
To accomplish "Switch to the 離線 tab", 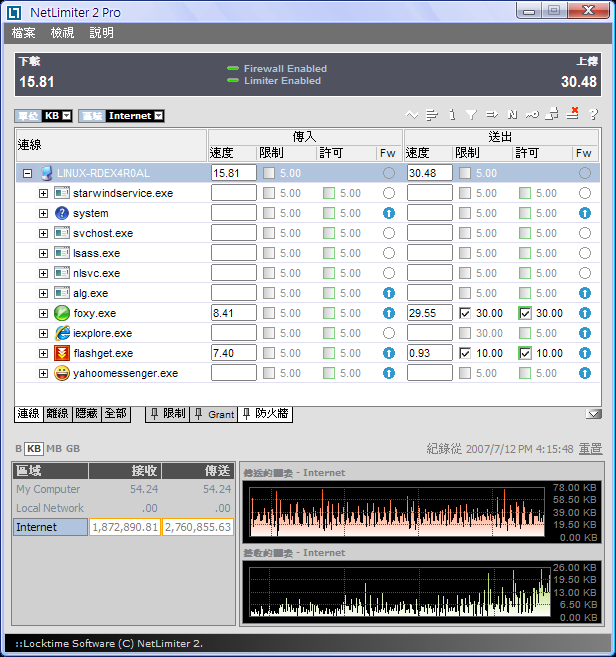I will (57, 414).
